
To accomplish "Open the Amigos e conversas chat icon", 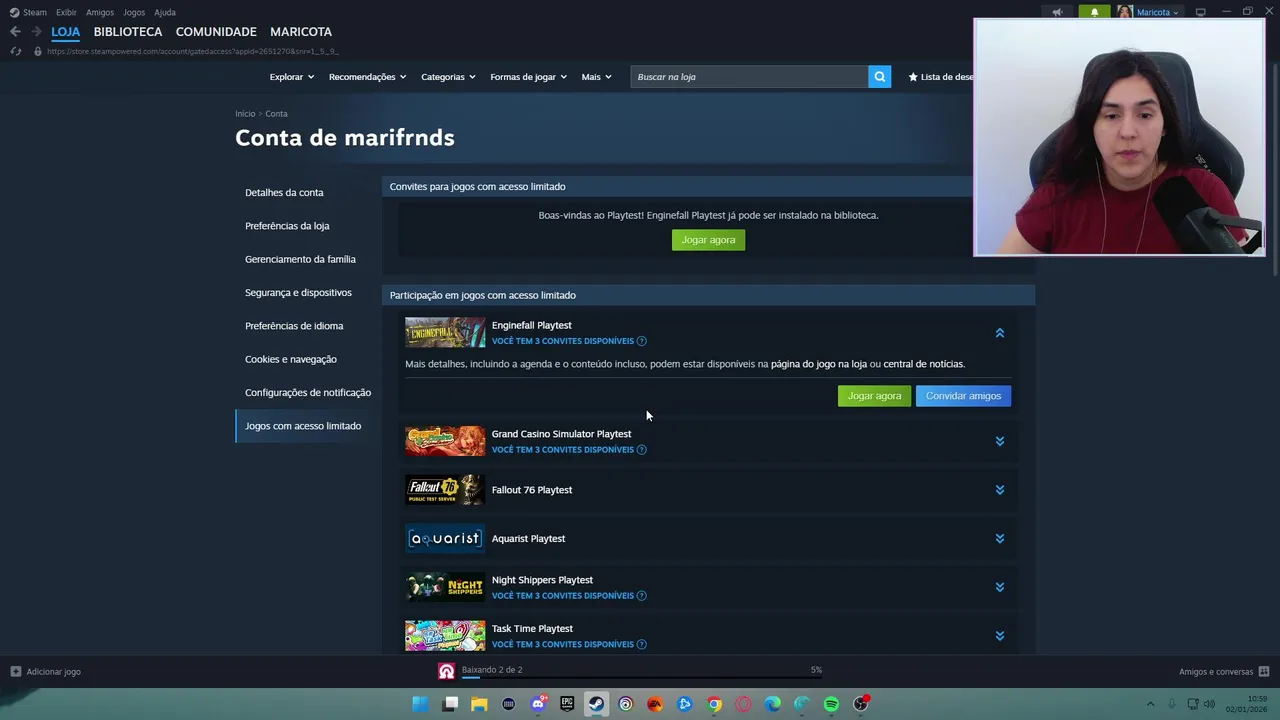I will [1264, 672].
